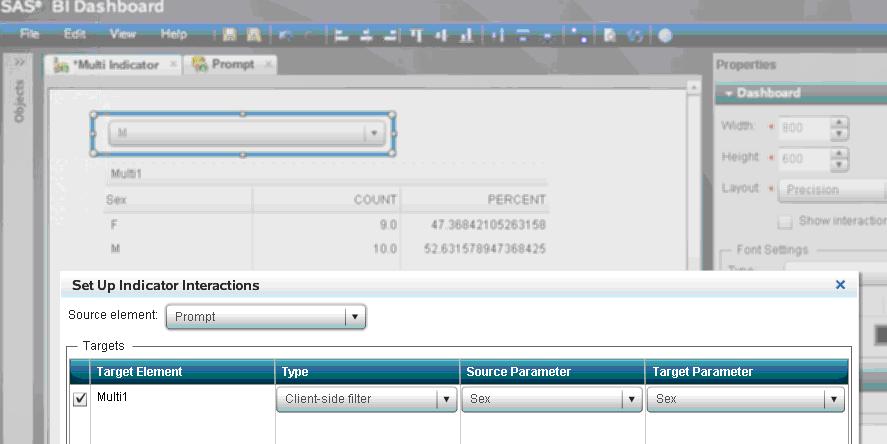
Task: Decrease the Width value with stepper
Action: pyautogui.click(x=839, y=135)
